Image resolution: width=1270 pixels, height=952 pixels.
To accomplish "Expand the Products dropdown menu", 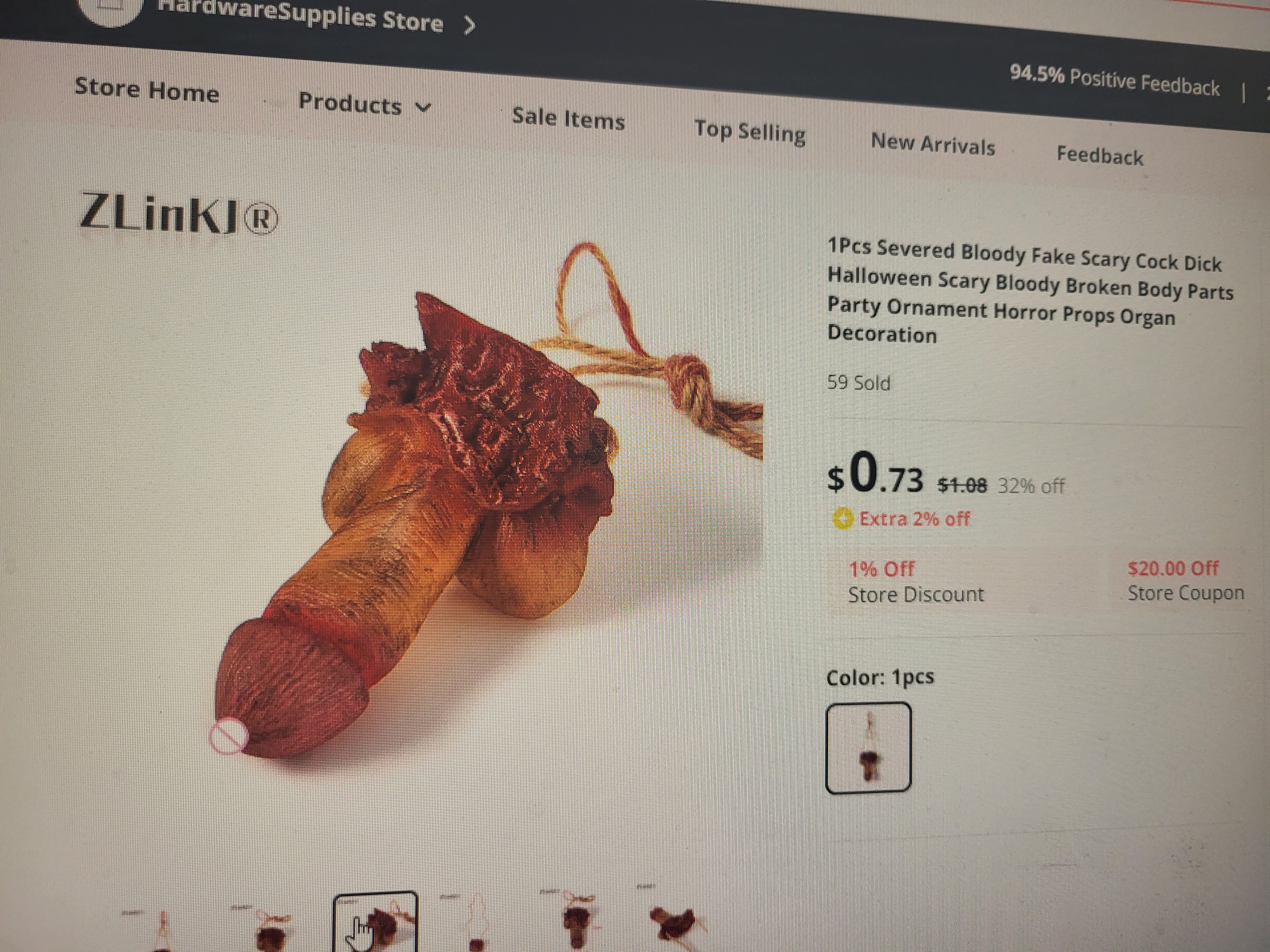I will [364, 104].
